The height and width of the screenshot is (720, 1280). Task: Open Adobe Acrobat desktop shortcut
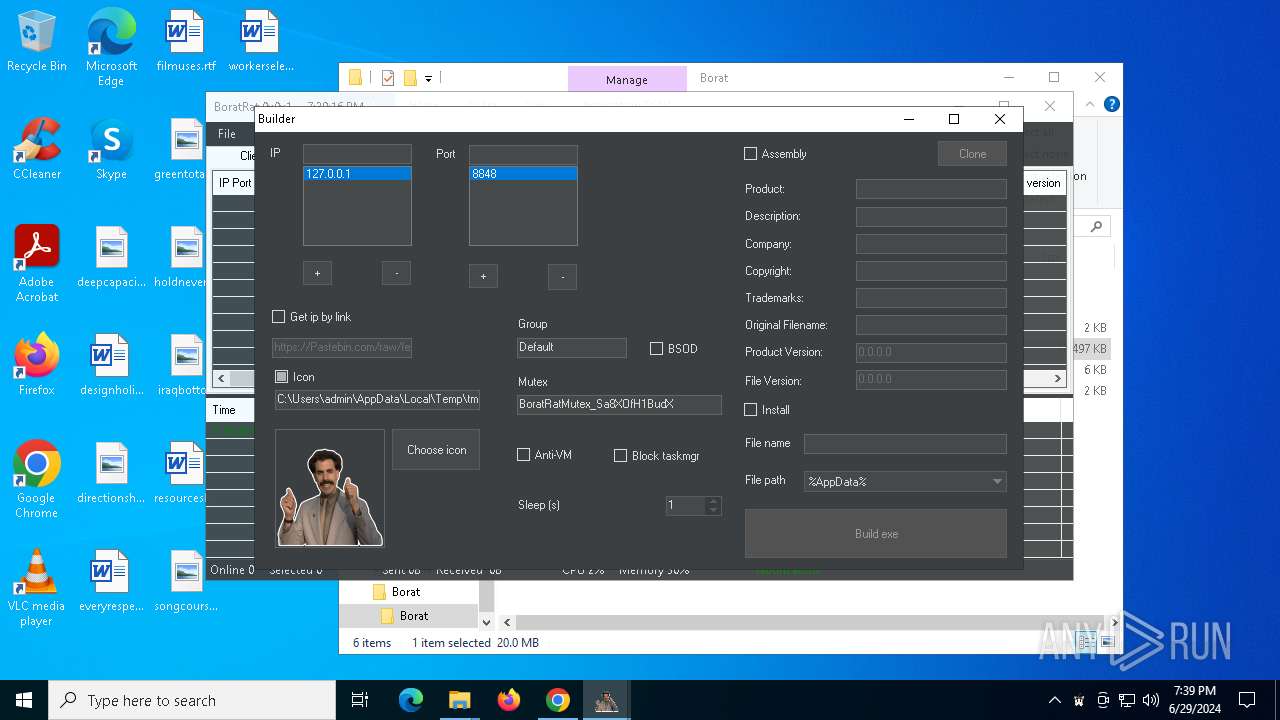pyautogui.click(x=37, y=263)
